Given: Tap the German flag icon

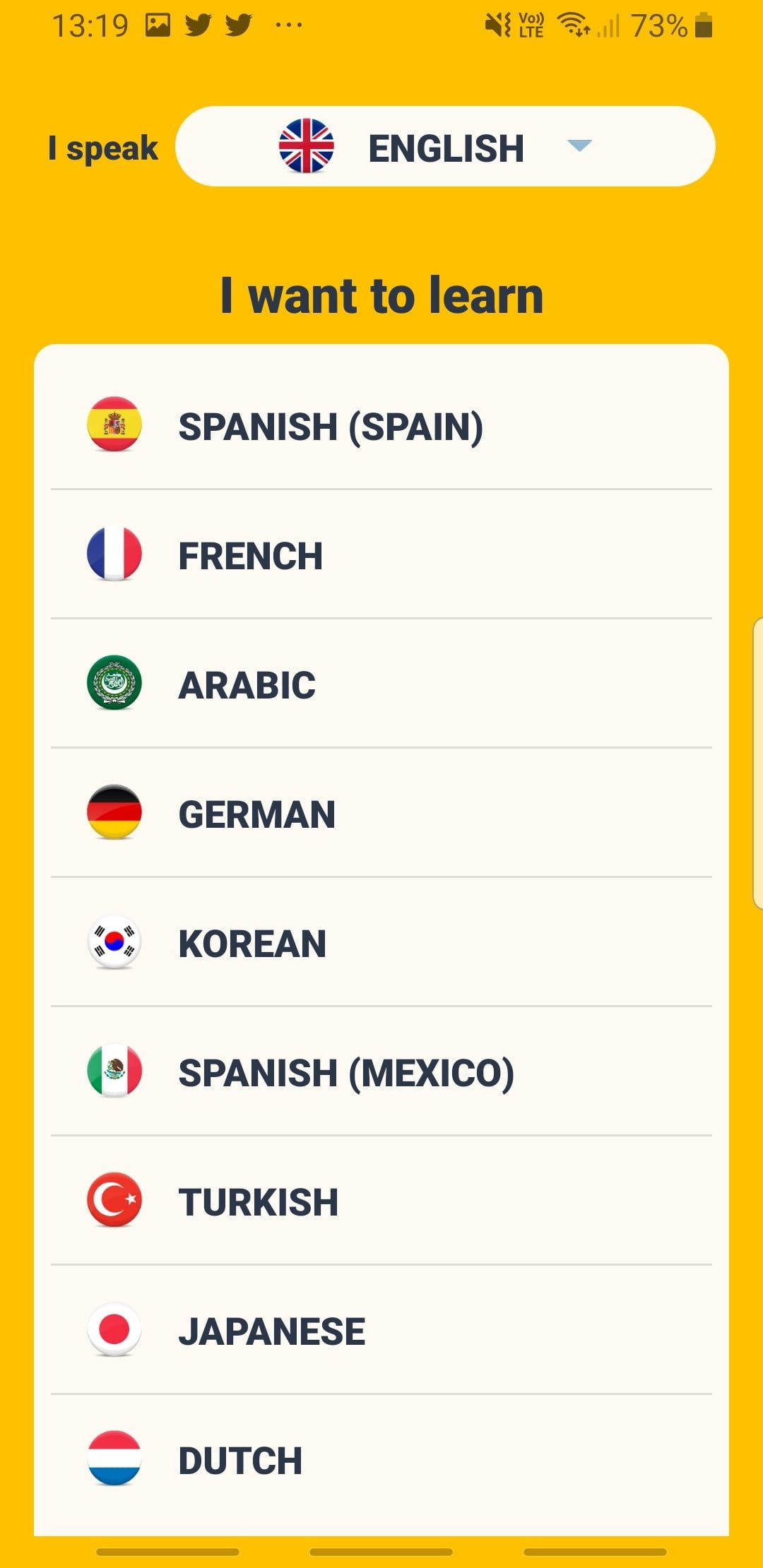Looking at the screenshot, I should click(114, 812).
